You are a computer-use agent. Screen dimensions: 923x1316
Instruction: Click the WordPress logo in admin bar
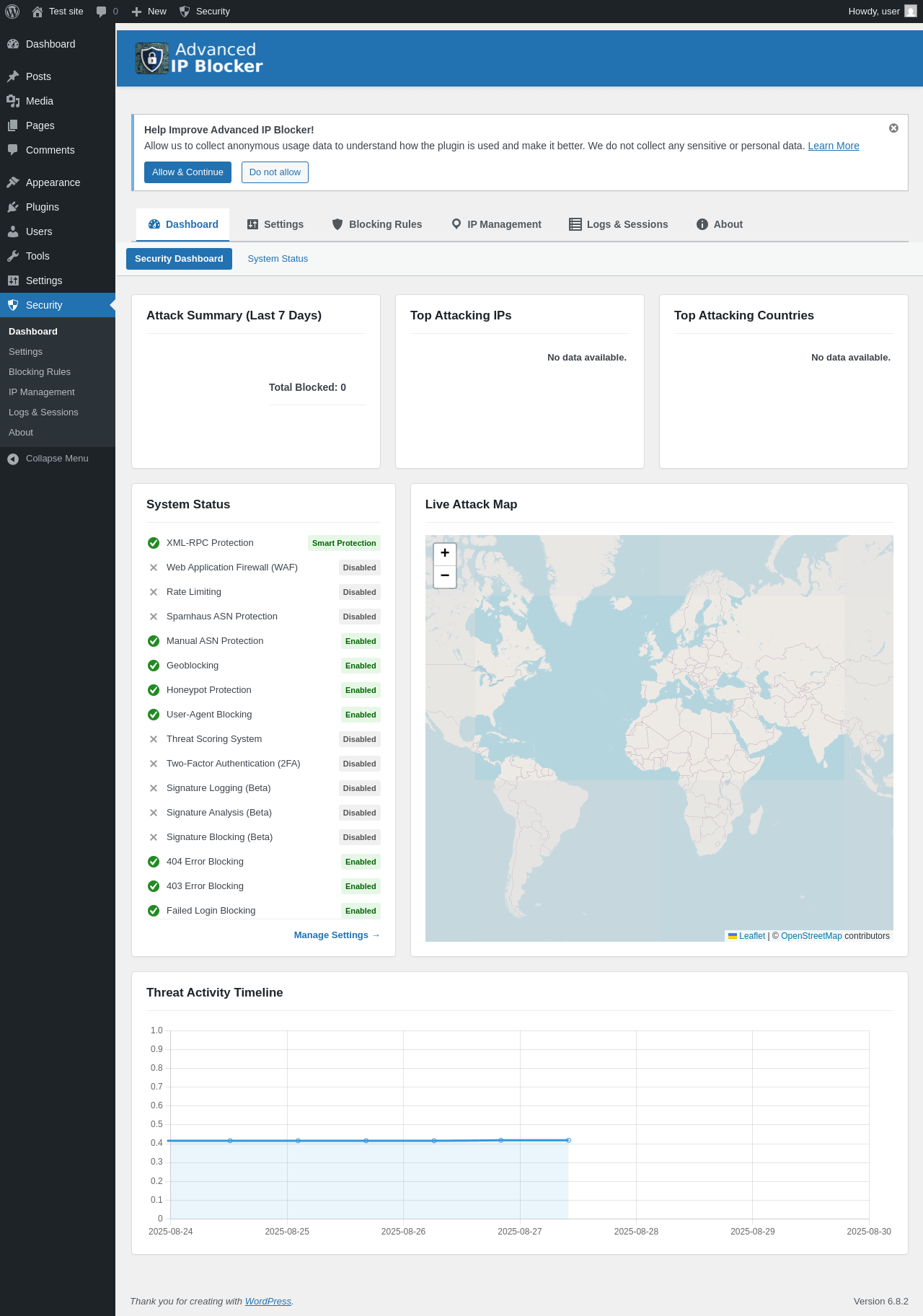tap(12, 12)
